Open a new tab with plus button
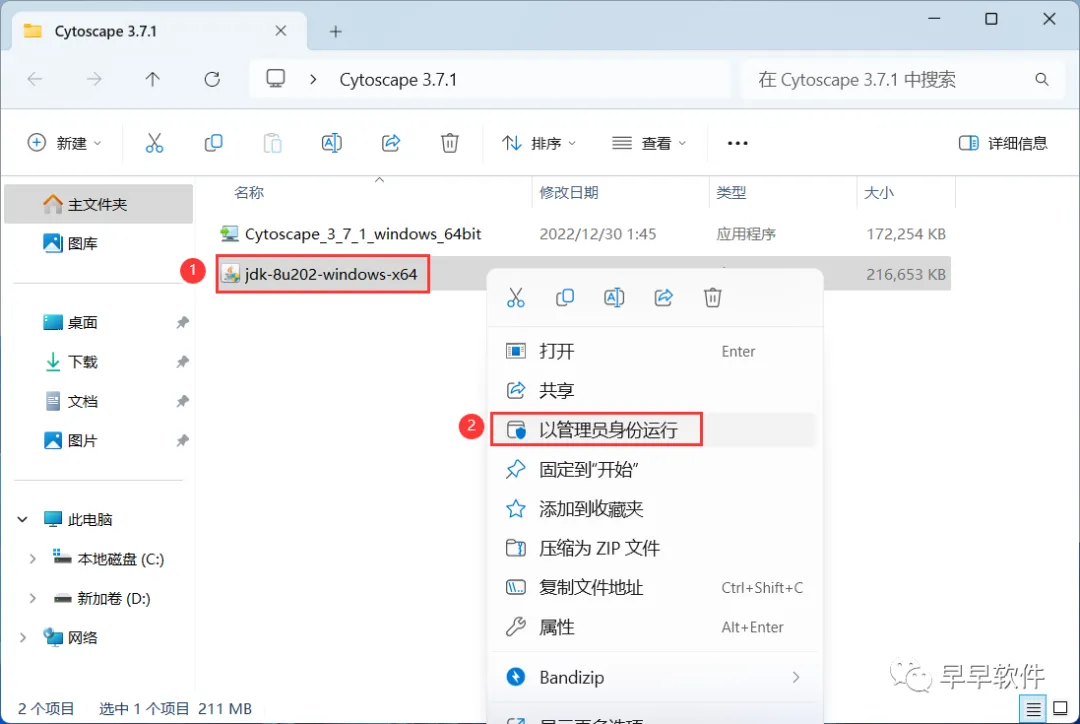Viewport: 1080px width, 724px height. (335, 32)
